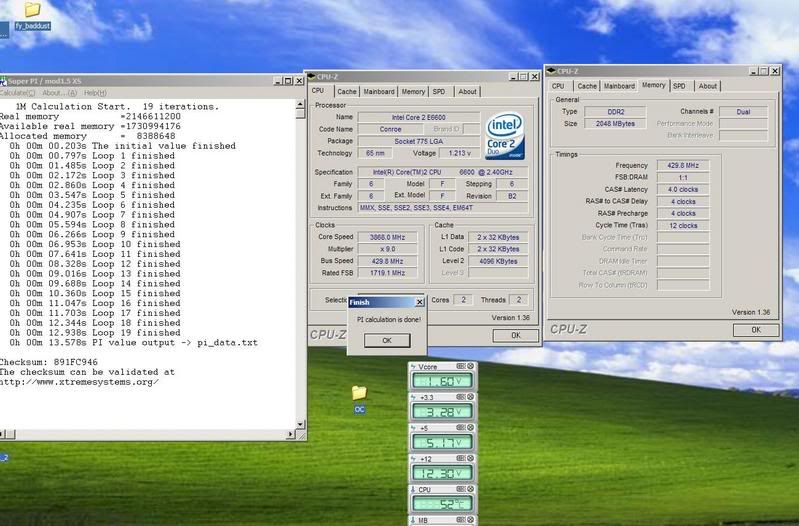Click the +12 gauge 12.30 V readout
This screenshot has width=799, height=526.
(442, 473)
